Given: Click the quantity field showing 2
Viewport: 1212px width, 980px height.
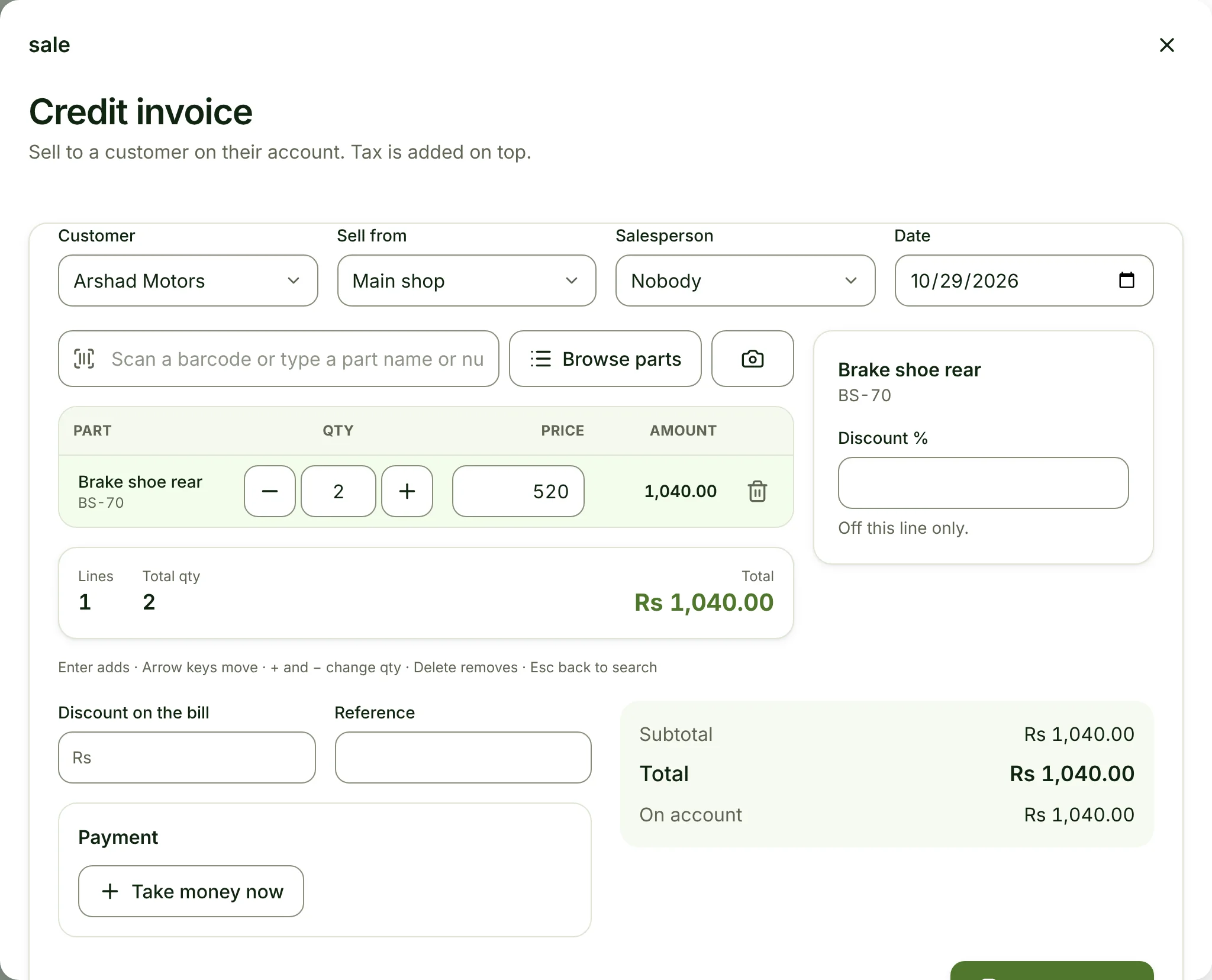Looking at the screenshot, I should click(339, 491).
